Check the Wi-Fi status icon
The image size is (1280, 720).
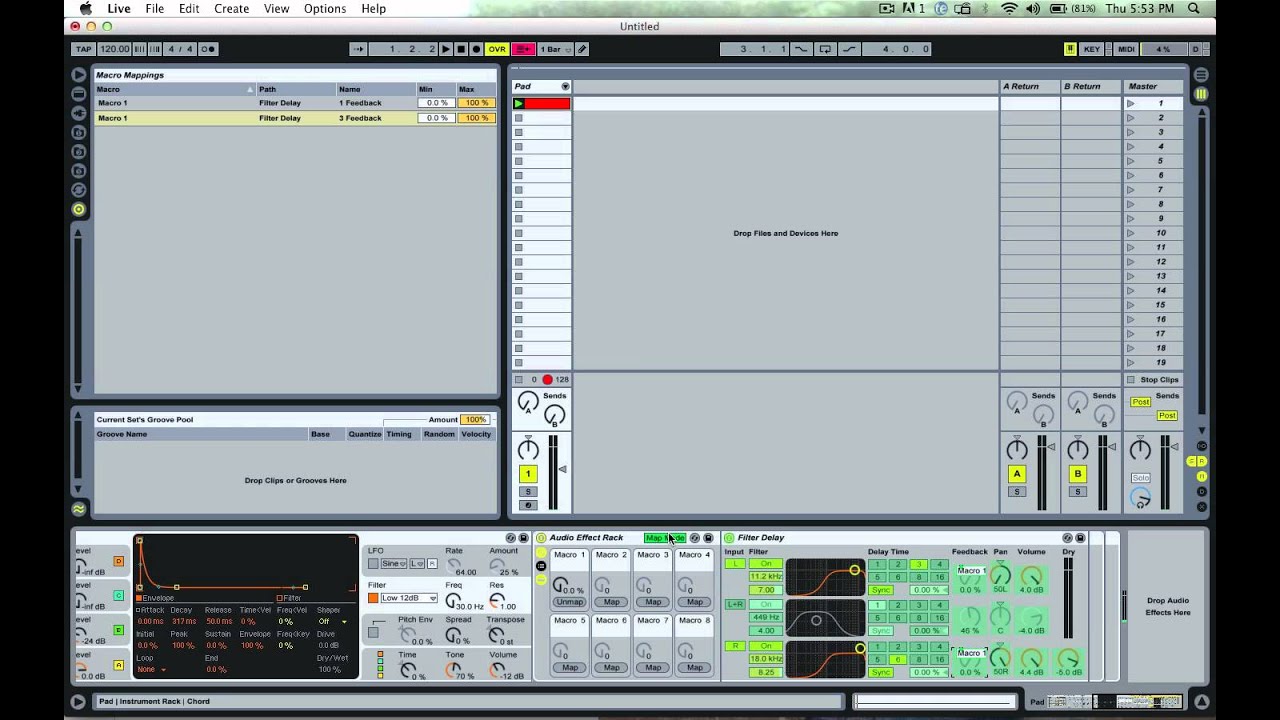1009,8
